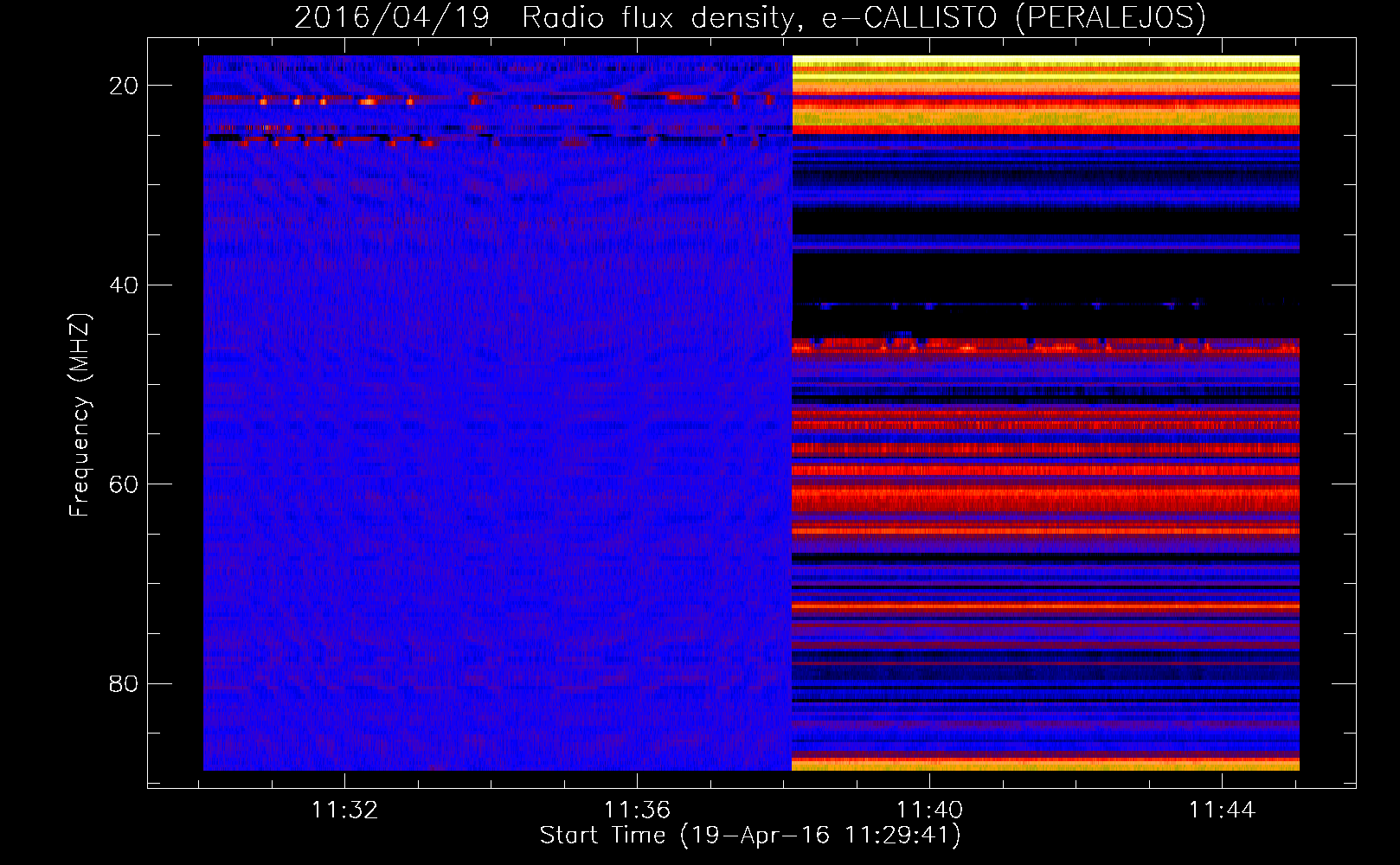Click the plot title 'Radio flux density, e-CALLISTO (PERALEJOS)'

click(x=864, y=17)
